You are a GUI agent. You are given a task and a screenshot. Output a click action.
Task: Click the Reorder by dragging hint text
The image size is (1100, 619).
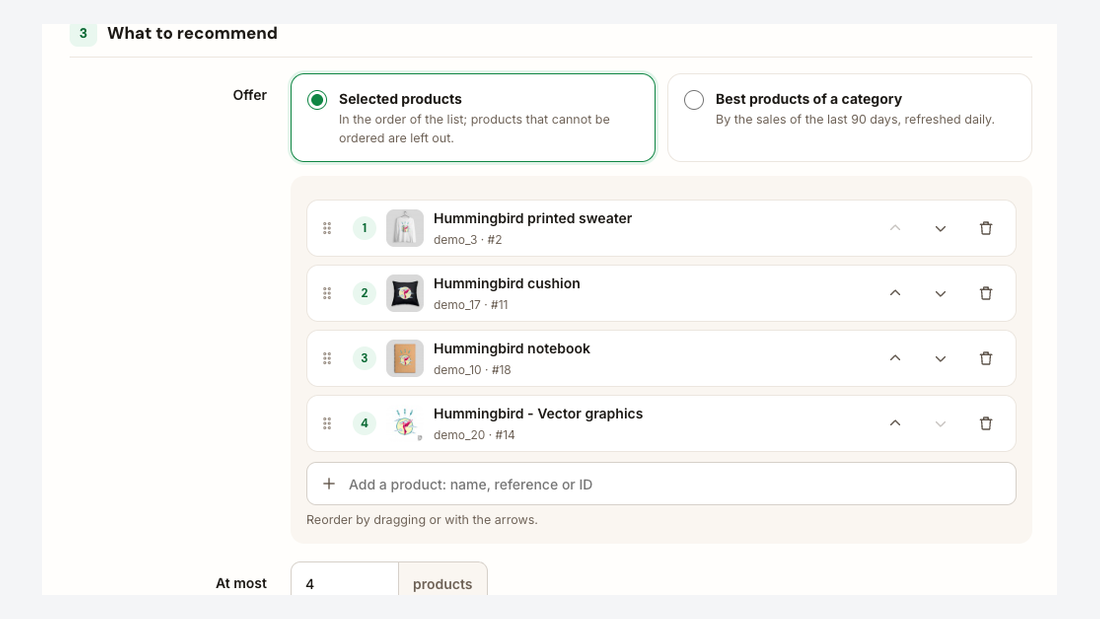pyautogui.click(x=422, y=520)
